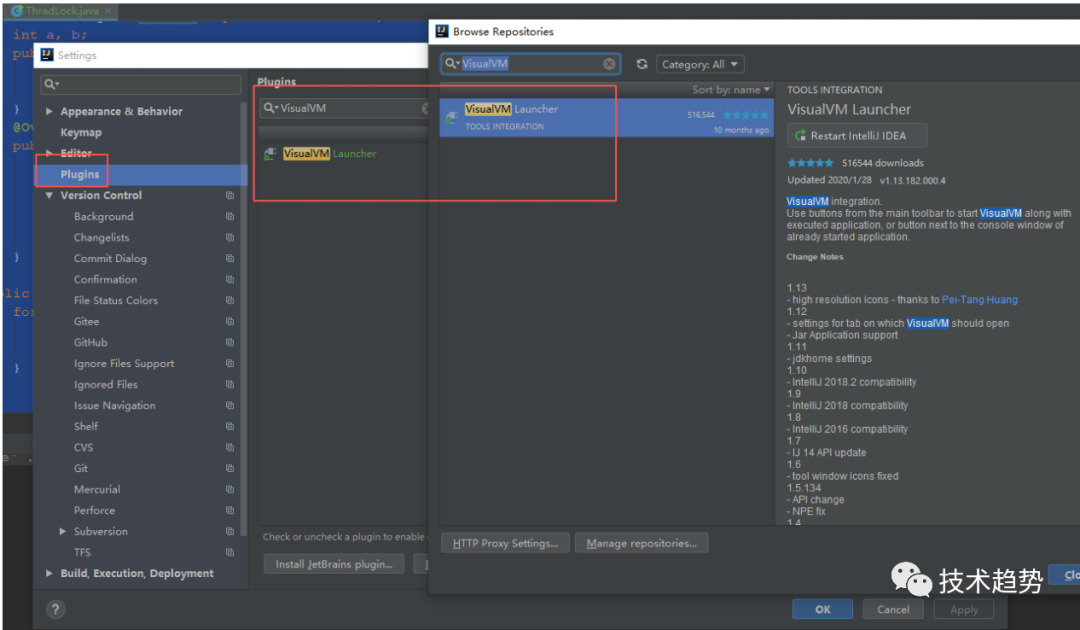Click project-level icon beside Background

230,217
